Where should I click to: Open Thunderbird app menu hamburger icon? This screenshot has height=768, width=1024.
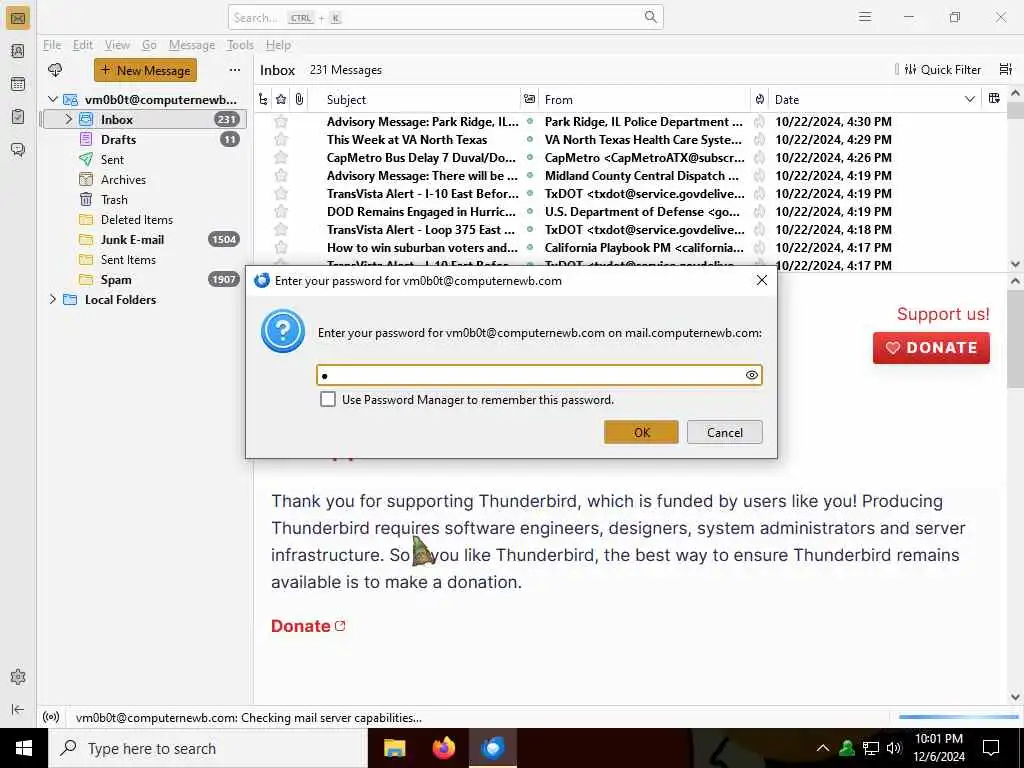pyautogui.click(x=865, y=17)
